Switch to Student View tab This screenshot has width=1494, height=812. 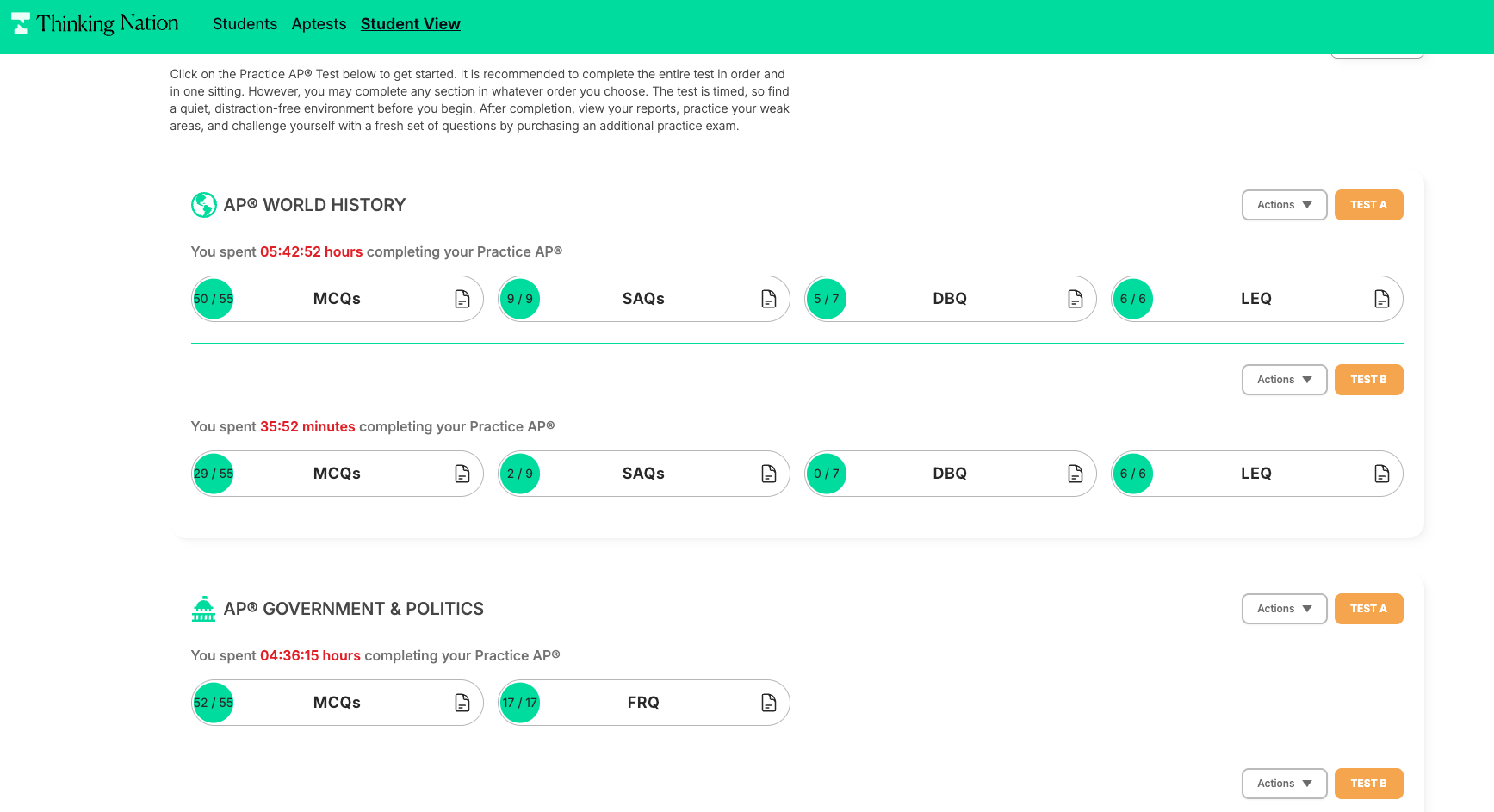click(x=410, y=24)
